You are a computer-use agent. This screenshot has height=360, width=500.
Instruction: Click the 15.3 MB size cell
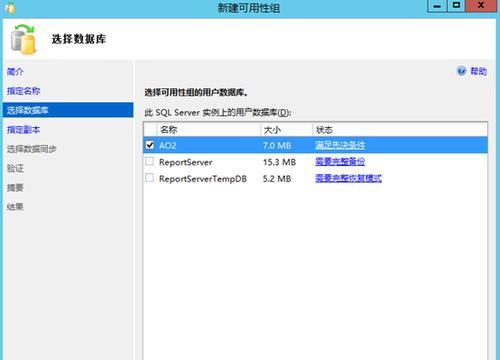click(279, 162)
